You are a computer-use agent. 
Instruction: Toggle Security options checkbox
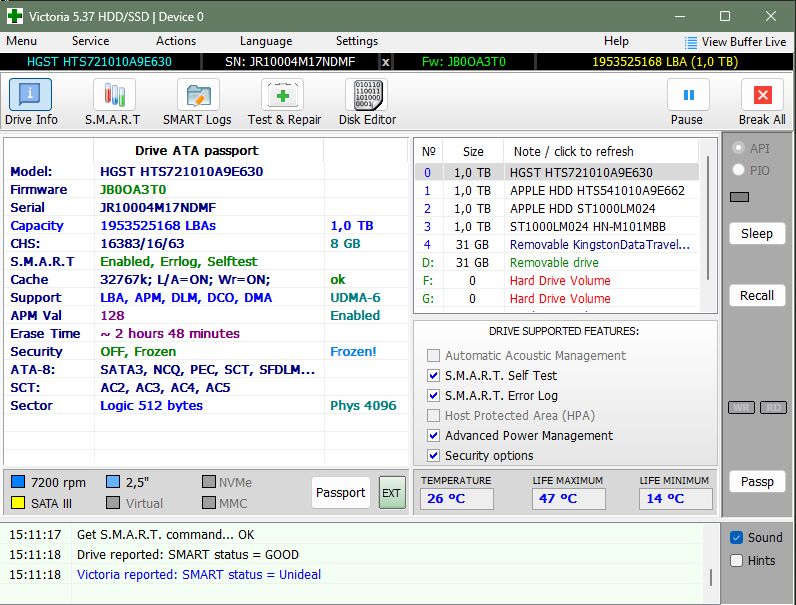pyautogui.click(x=433, y=455)
